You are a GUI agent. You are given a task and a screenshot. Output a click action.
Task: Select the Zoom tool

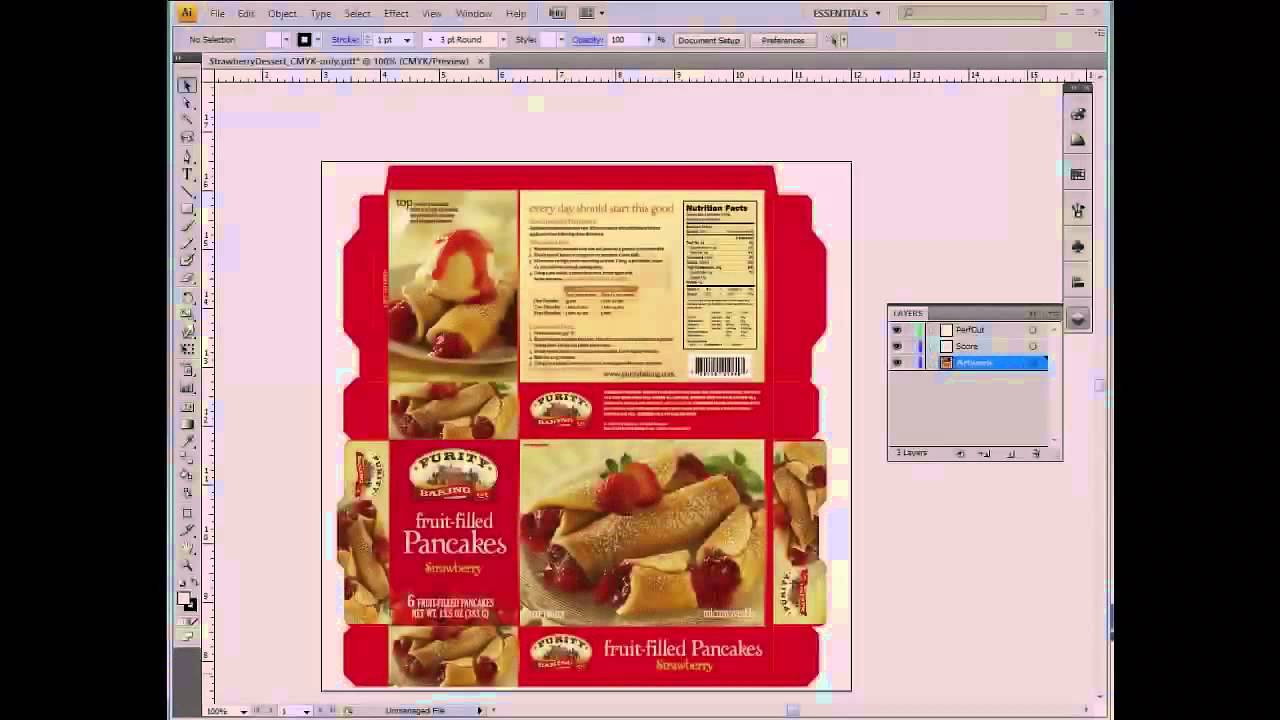(187, 566)
